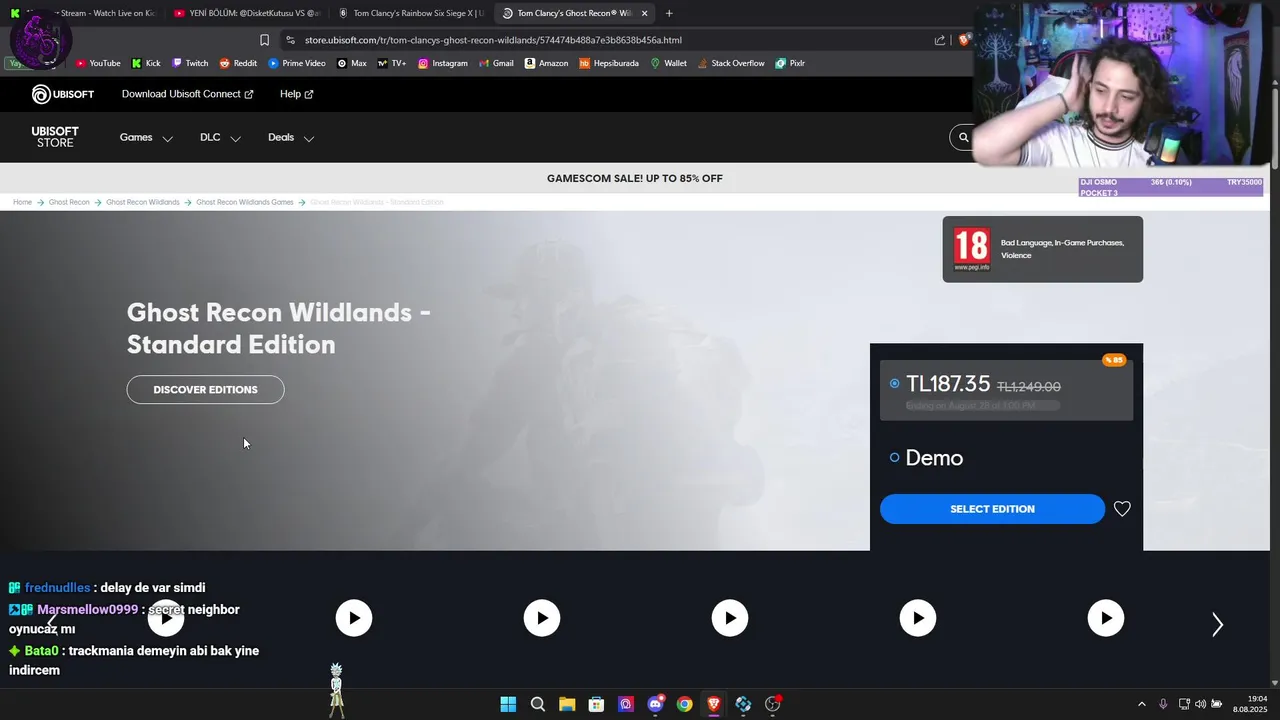Open the Amazon bookmark

[546, 63]
